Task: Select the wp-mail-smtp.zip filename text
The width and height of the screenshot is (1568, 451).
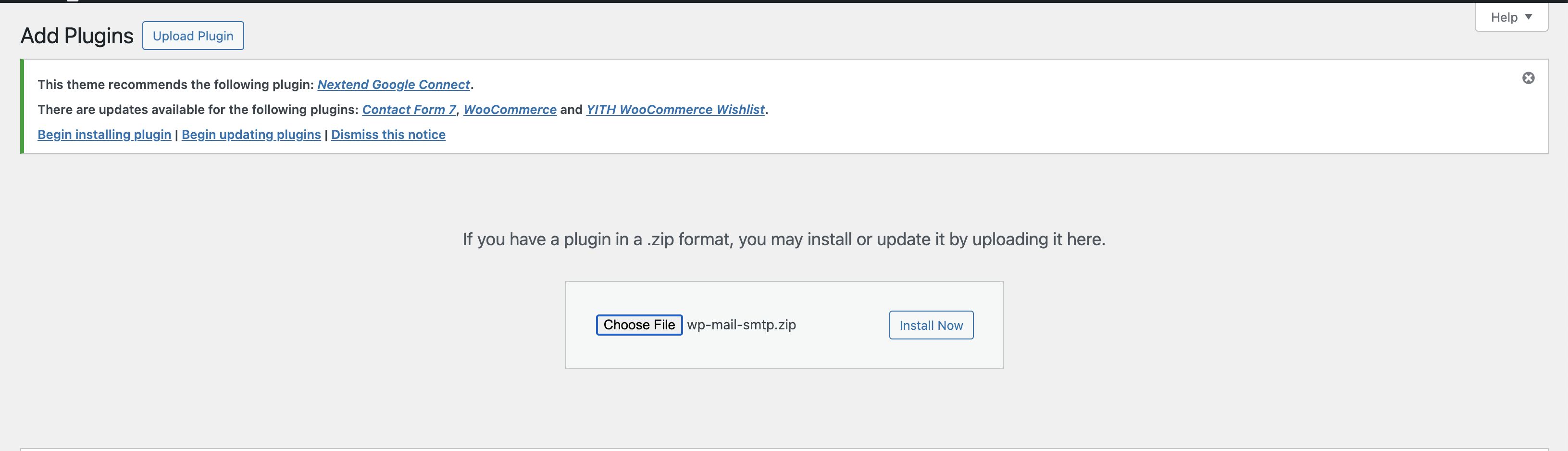Action: pos(741,325)
